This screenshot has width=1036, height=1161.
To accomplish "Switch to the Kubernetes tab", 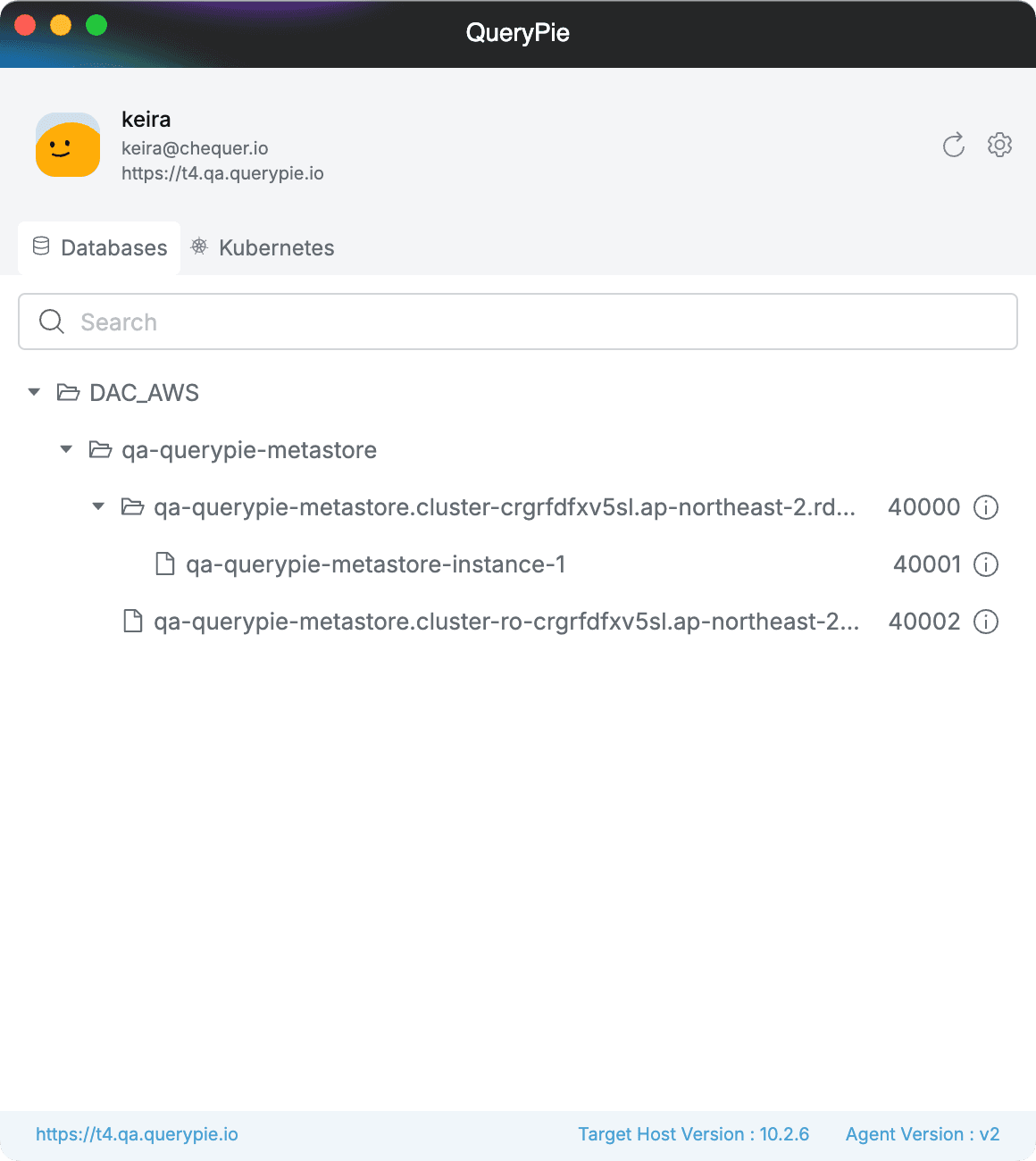I will [x=263, y=248].
